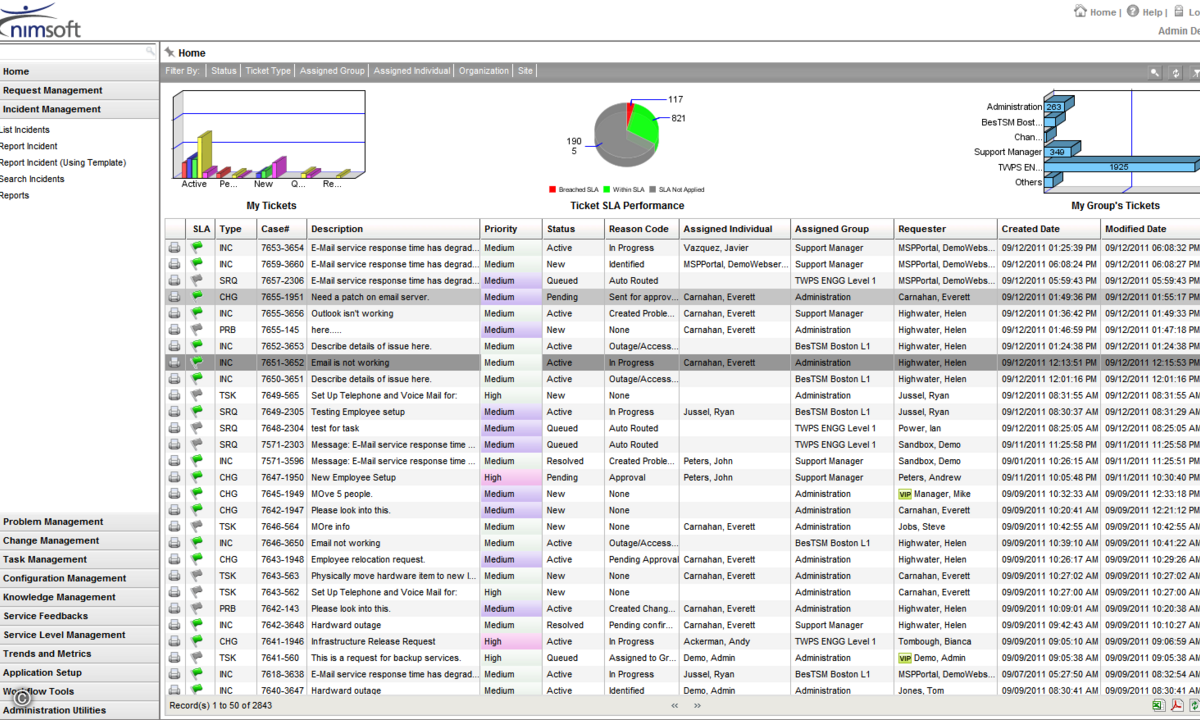Click green Within SLA legend swatch
1200x720 pixels.
coord(607,189)
